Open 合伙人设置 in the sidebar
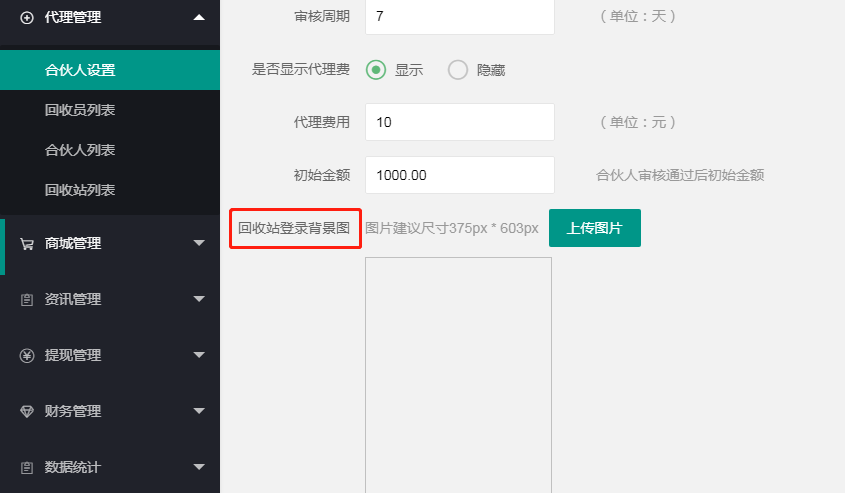The image size is (845, 493). 110,70
